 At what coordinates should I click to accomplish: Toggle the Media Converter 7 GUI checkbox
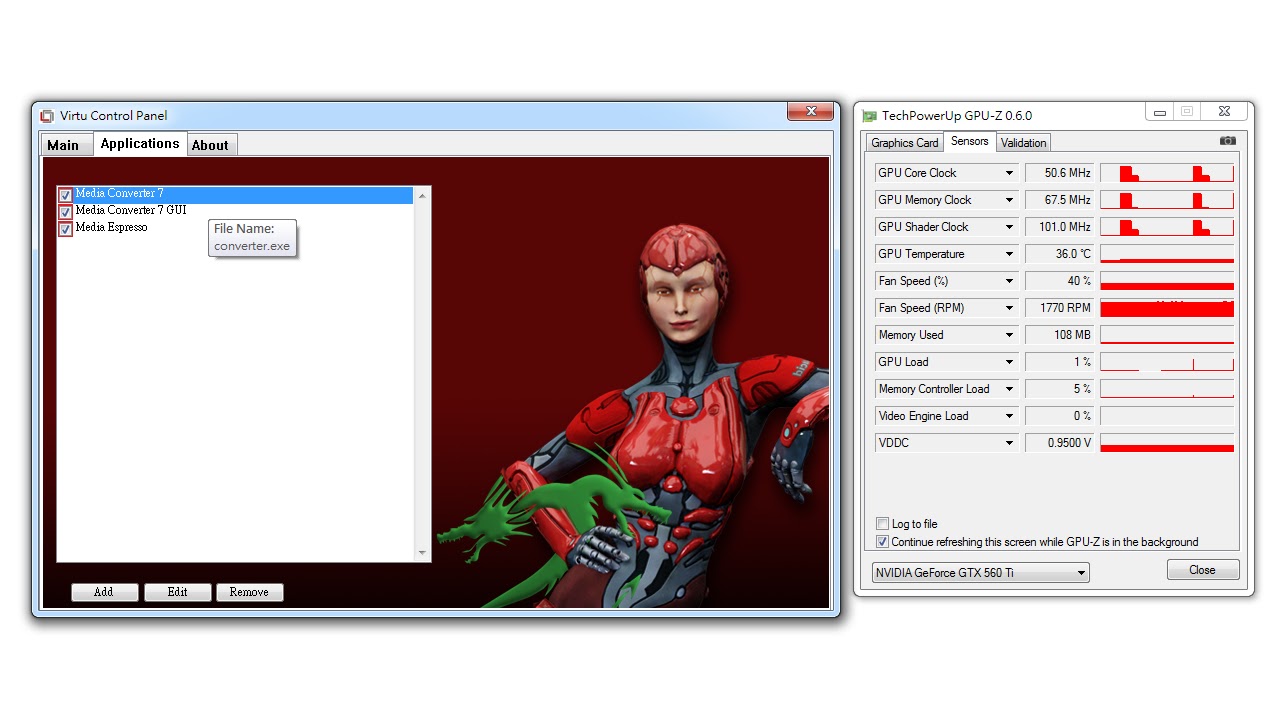coord(66,212)
